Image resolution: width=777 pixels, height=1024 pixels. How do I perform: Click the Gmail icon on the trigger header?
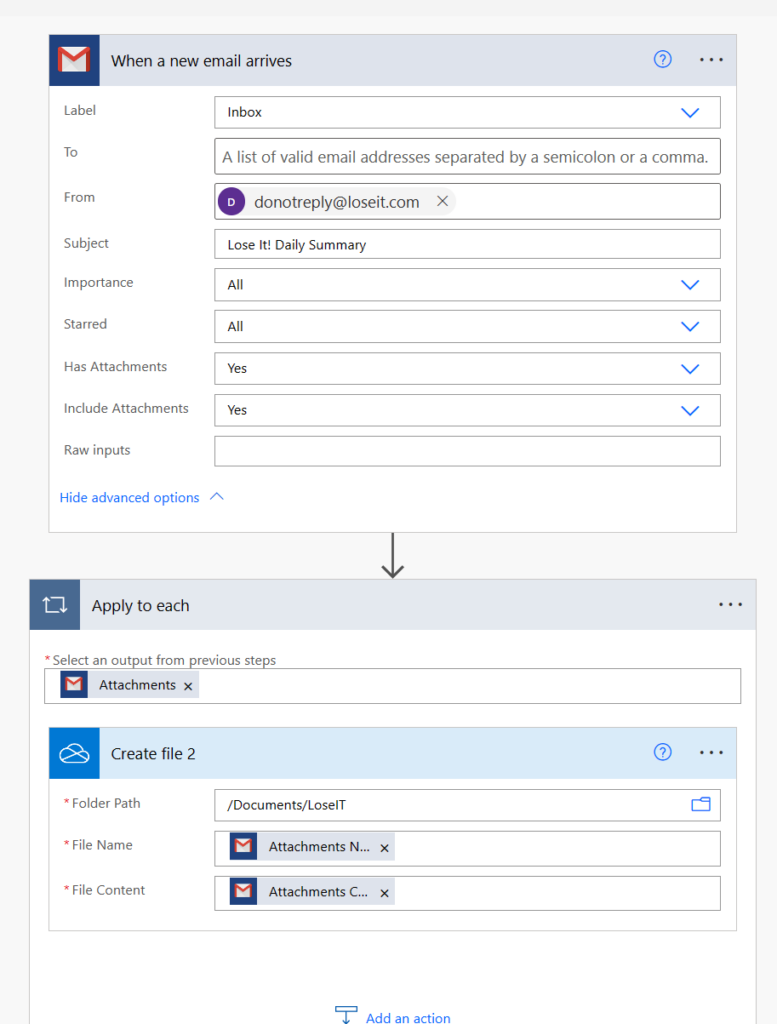click(74, 60)
